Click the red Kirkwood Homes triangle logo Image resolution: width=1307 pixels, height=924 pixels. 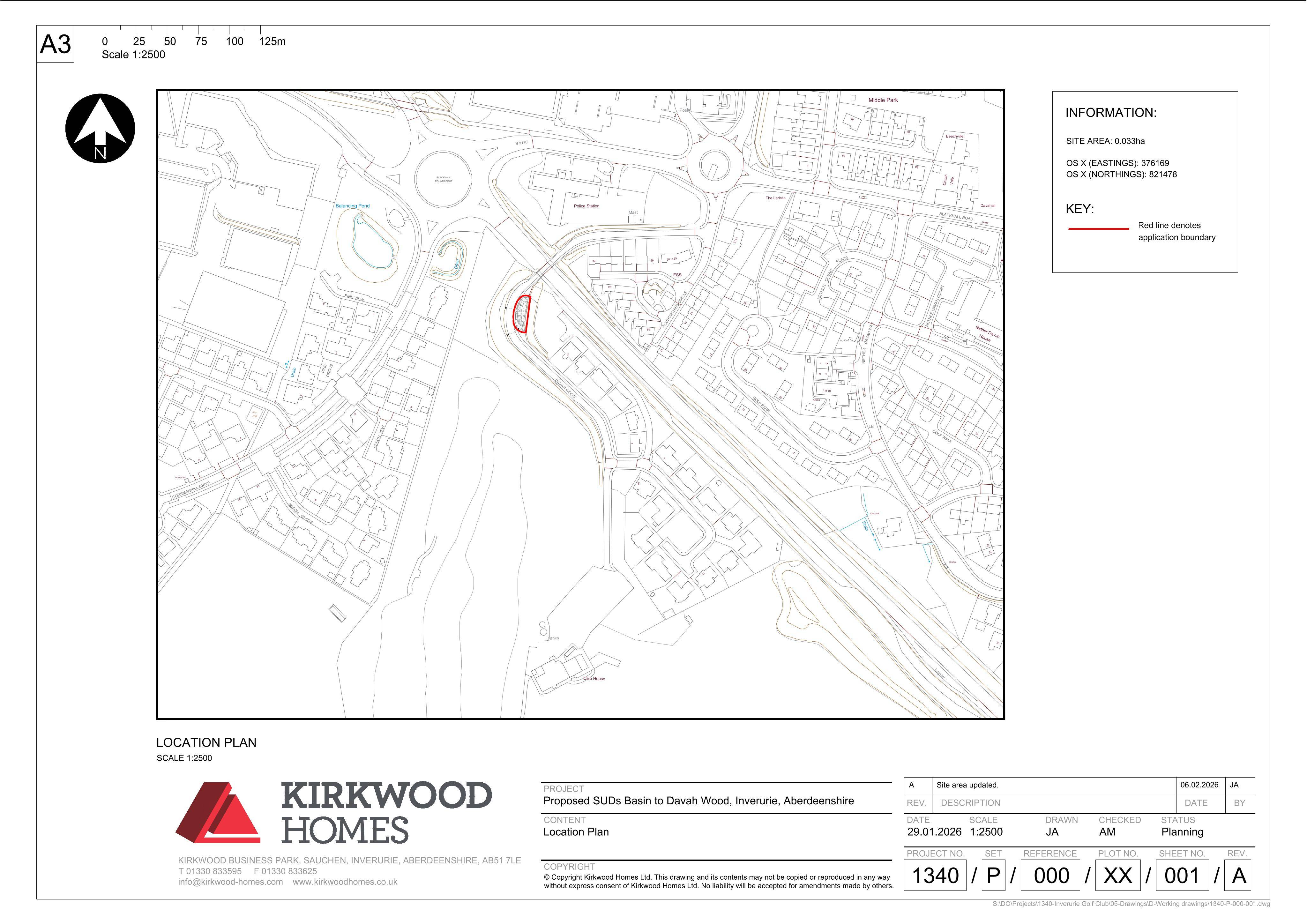(218, 812)
